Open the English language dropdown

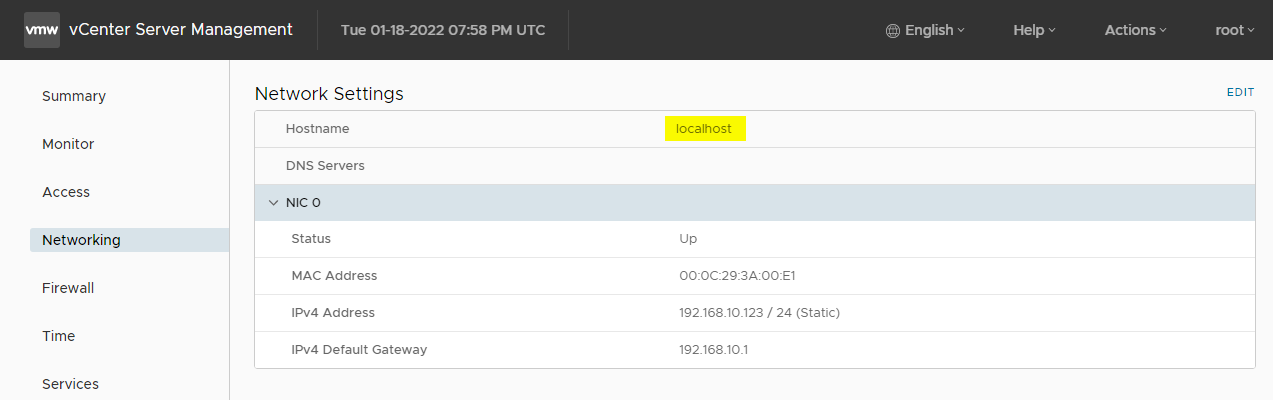click(926, 30)
